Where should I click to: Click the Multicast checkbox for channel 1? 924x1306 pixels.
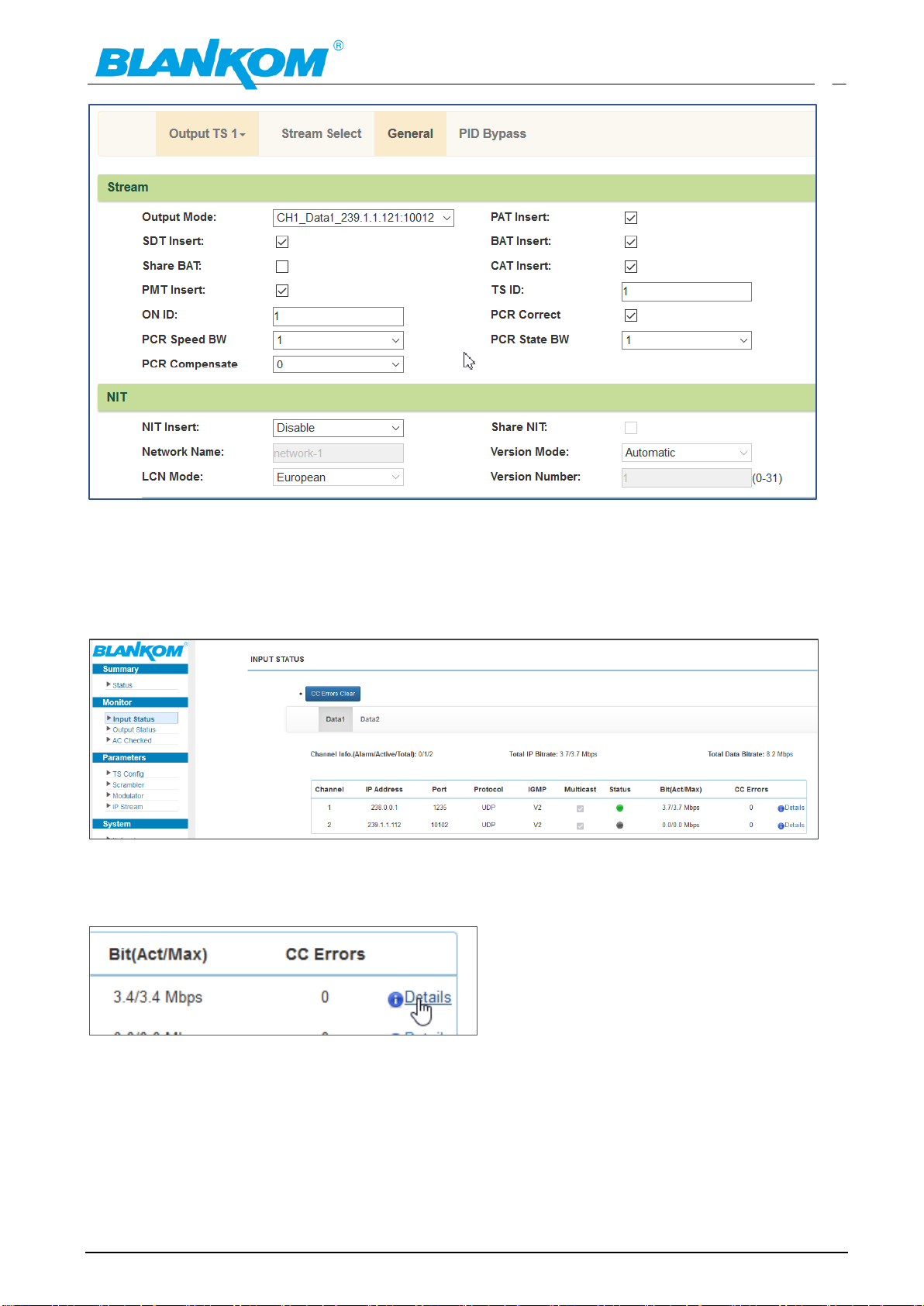[580, 808]
